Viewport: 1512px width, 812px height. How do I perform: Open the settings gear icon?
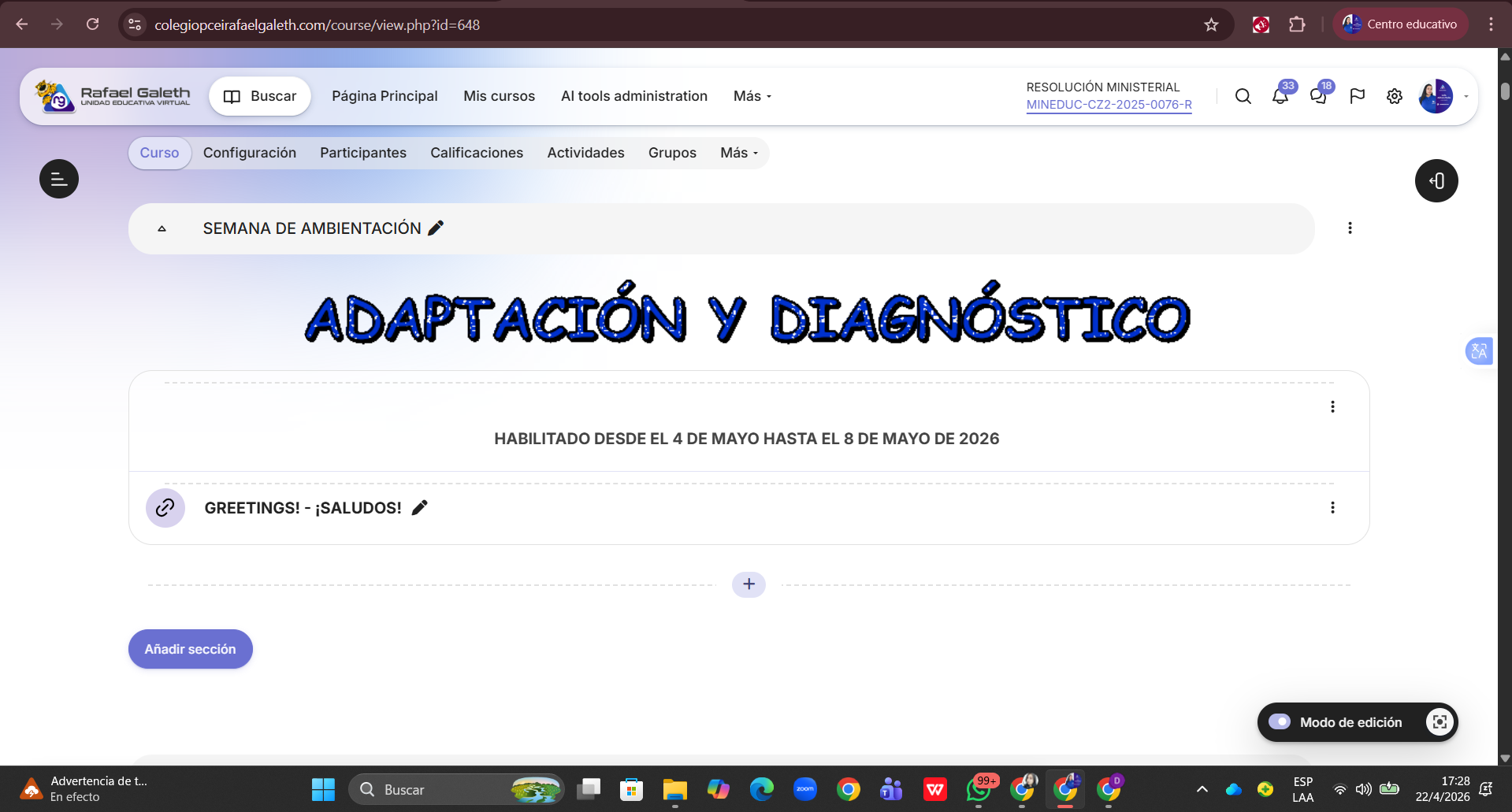pyautogui.click(x=1394, y=96)
